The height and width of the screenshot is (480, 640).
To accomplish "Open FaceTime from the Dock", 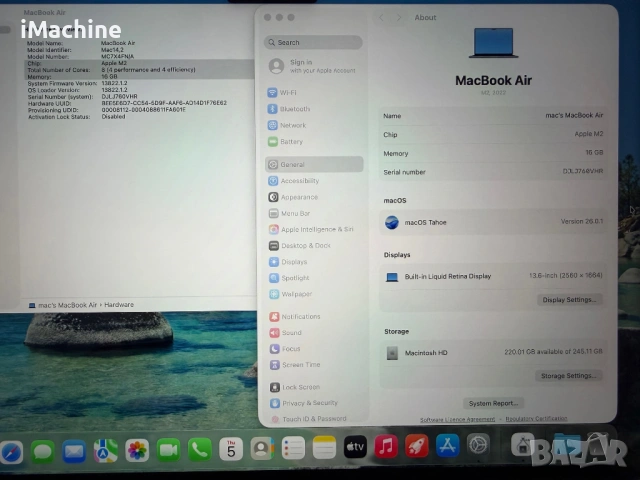I will [168, 450].
